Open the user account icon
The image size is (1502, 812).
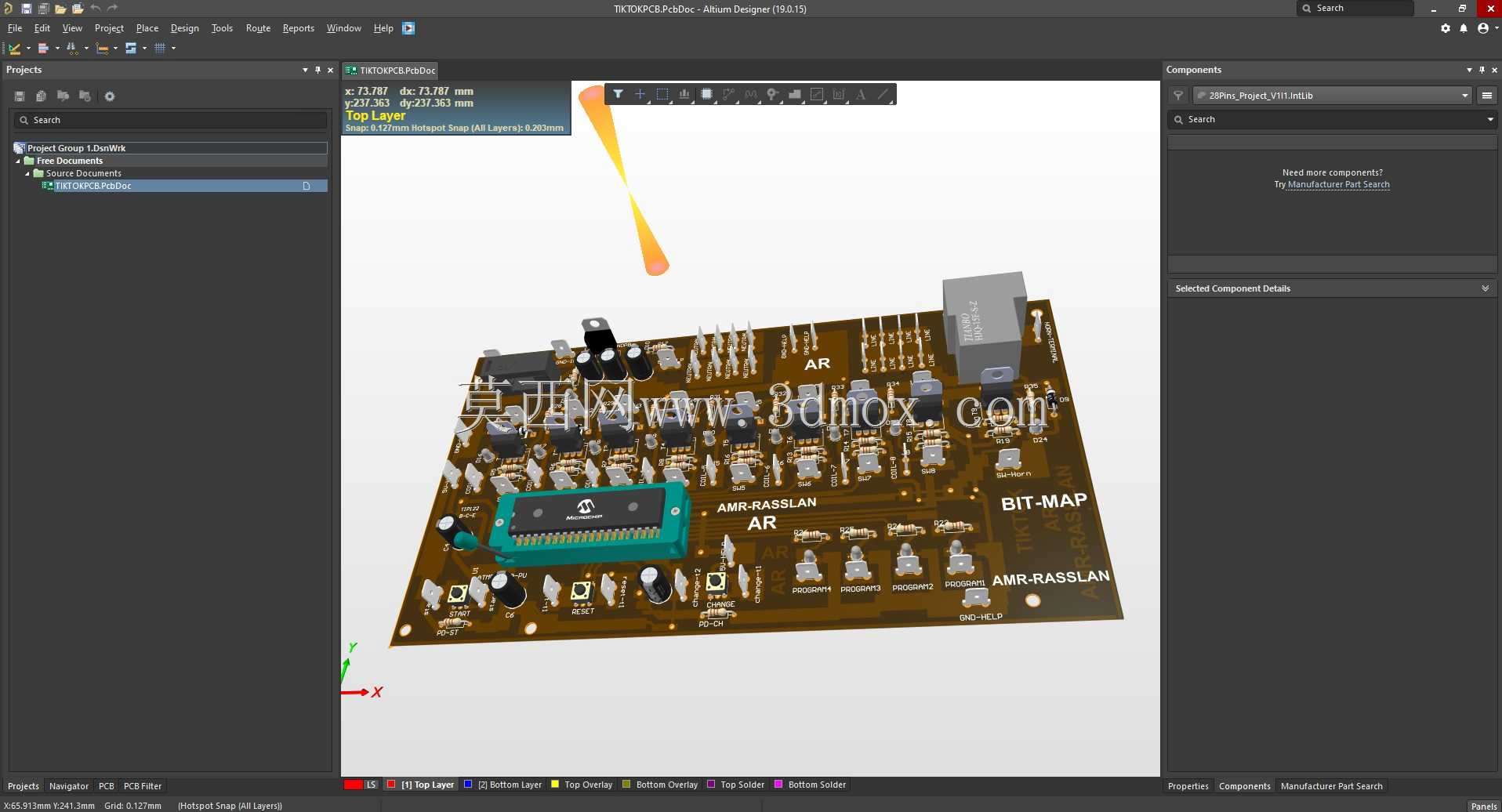coord(1482,28)
